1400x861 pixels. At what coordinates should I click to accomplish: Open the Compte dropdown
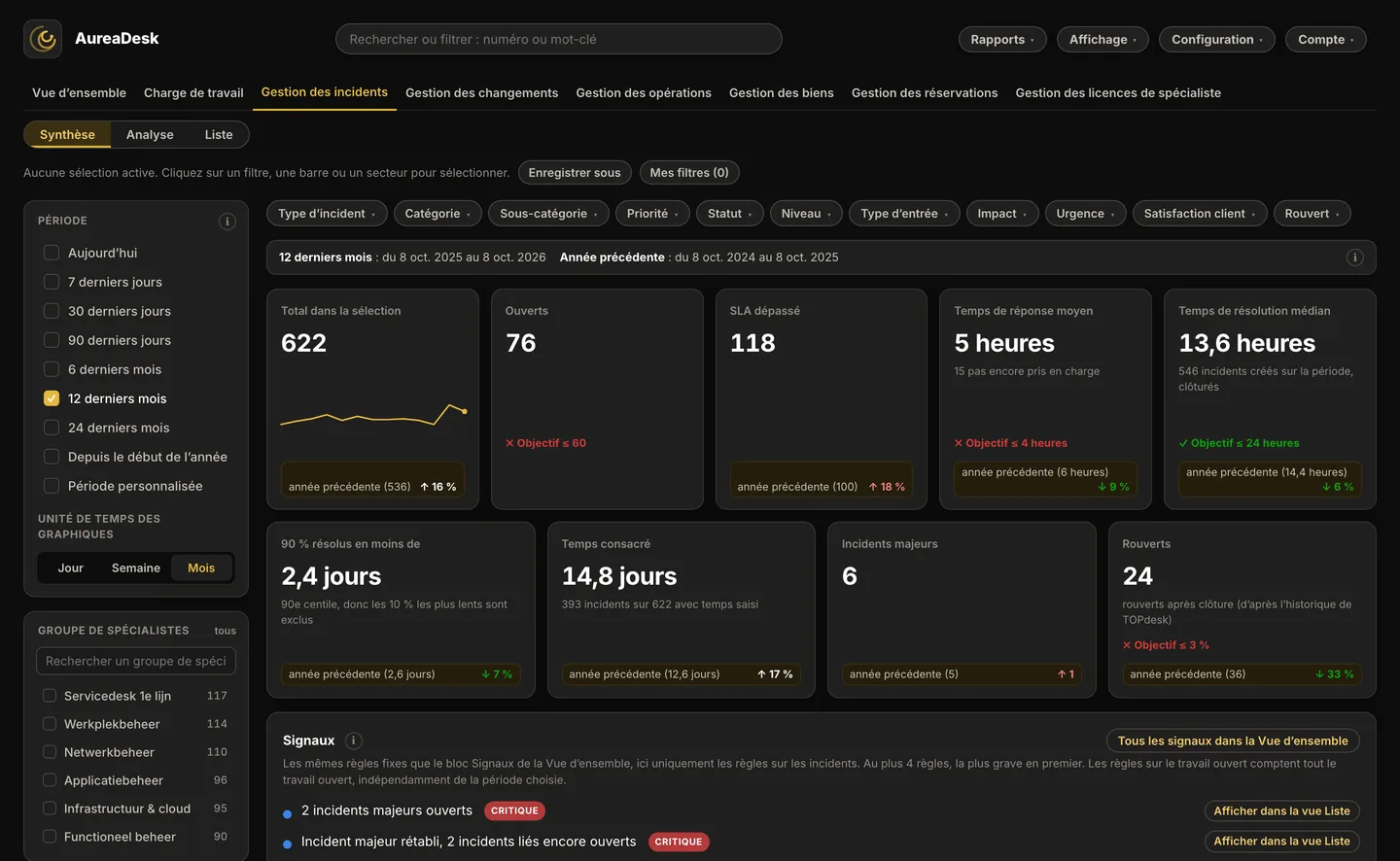(1326, 40)
